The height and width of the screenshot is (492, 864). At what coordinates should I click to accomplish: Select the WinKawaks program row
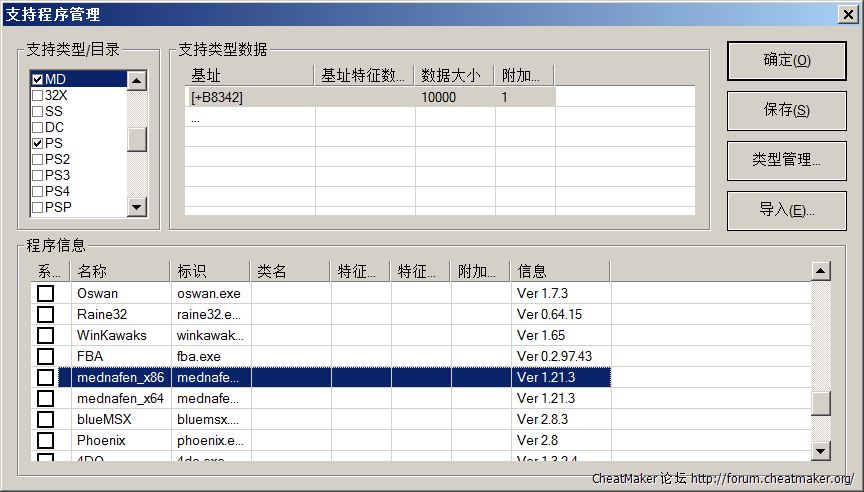pos(111,335)
